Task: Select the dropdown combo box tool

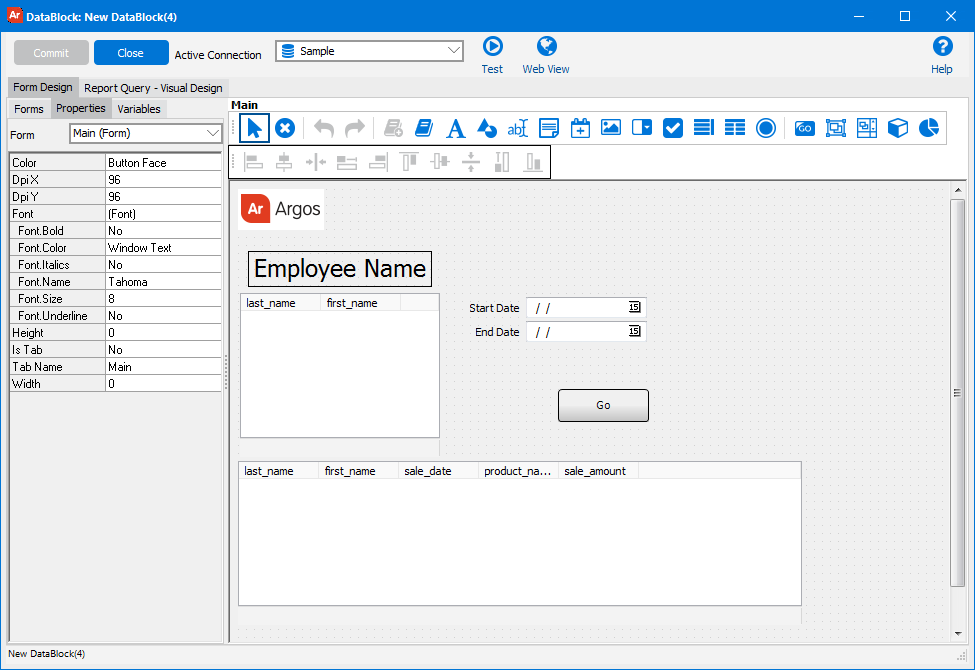Action: pyautogui.click(x=642, y=128)
